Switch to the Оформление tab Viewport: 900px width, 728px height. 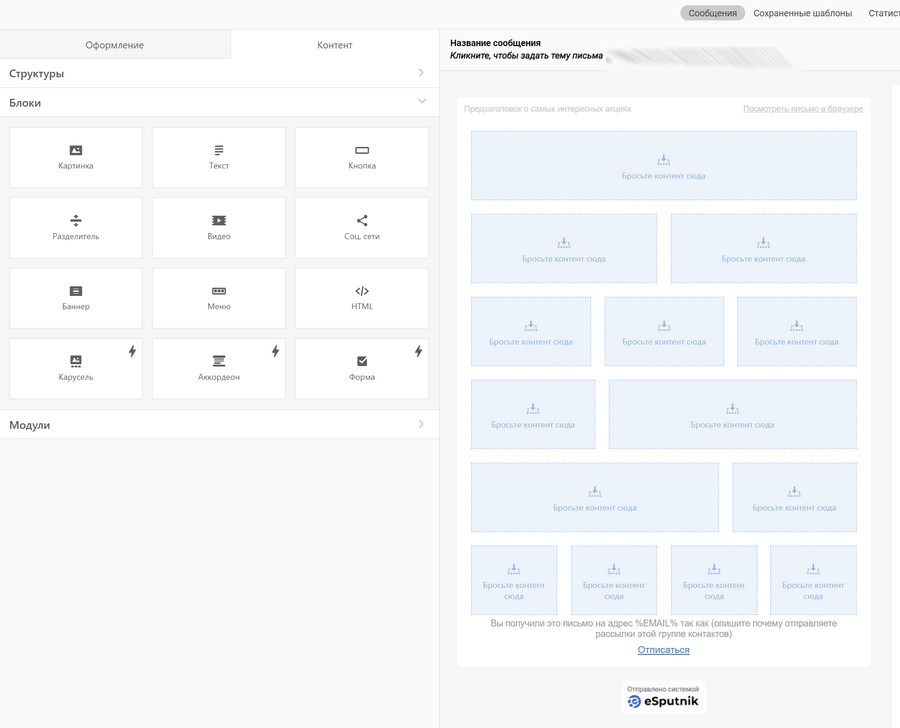(114, 45)
